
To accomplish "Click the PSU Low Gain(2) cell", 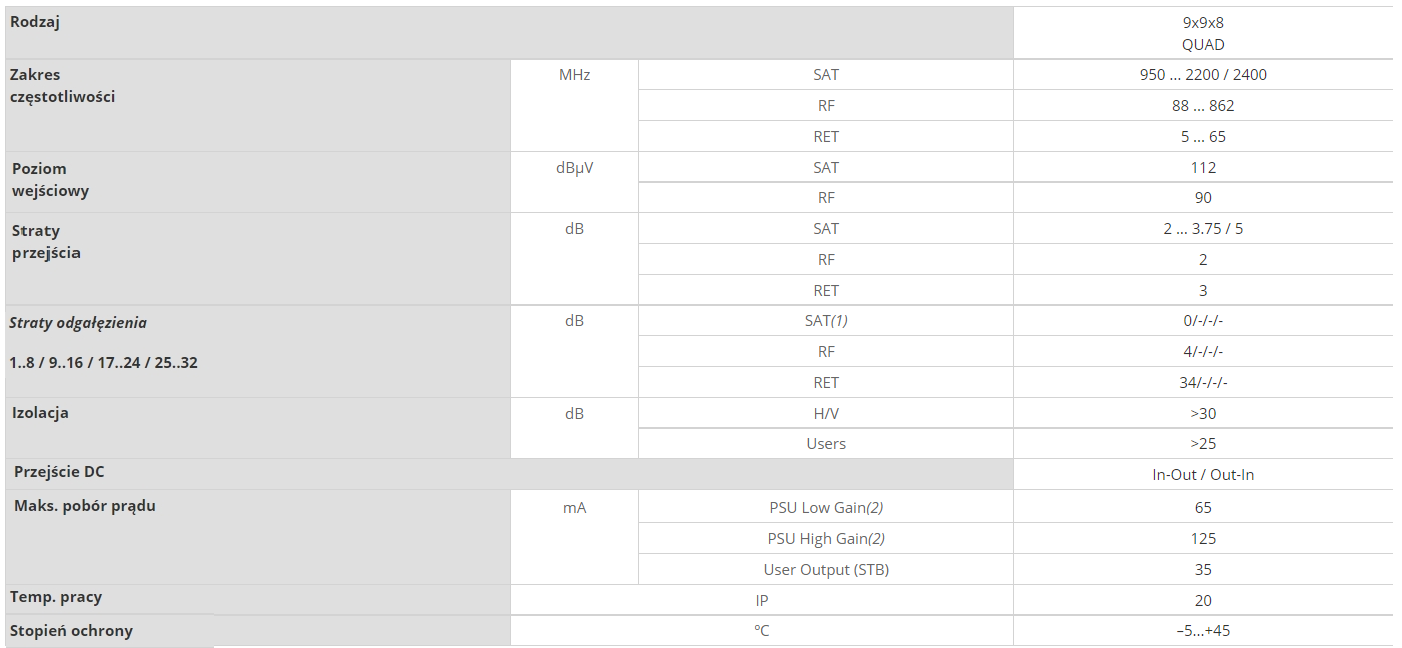I will tap(825, 507).
